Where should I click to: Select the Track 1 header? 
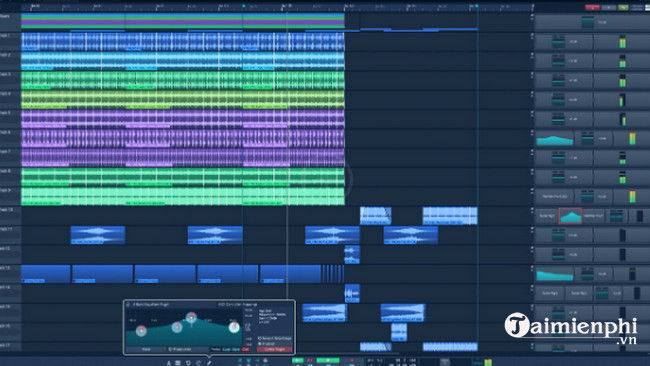[10, 42]
